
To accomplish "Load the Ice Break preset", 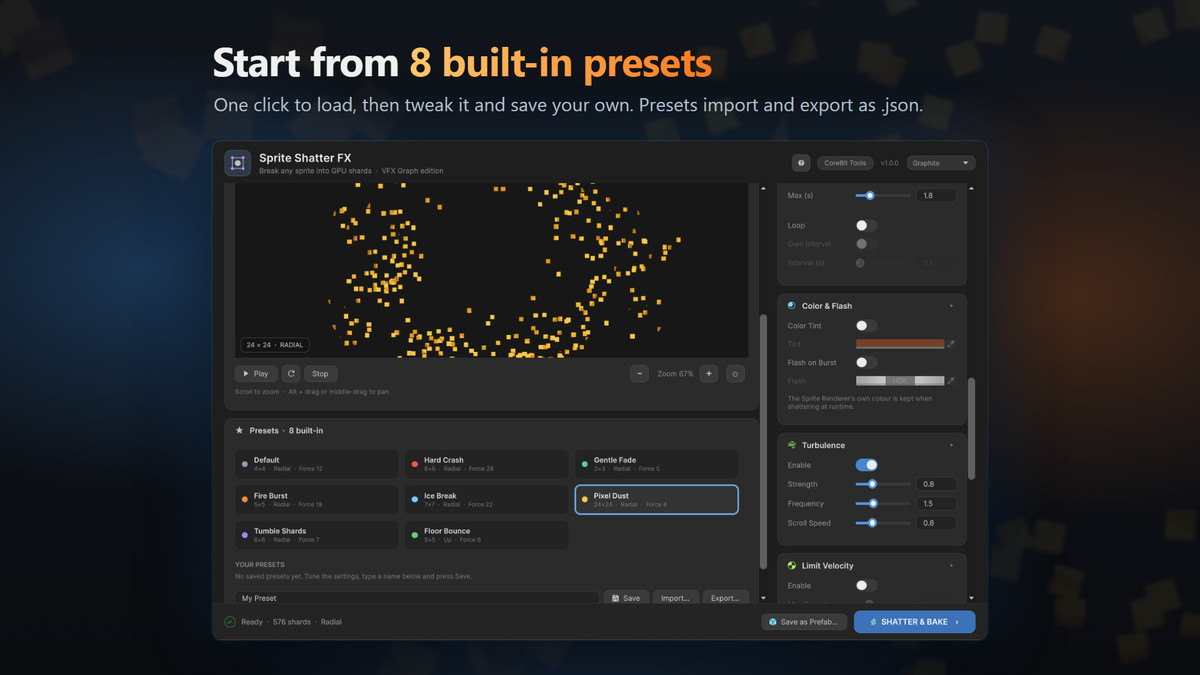I will tap(486, 499).
